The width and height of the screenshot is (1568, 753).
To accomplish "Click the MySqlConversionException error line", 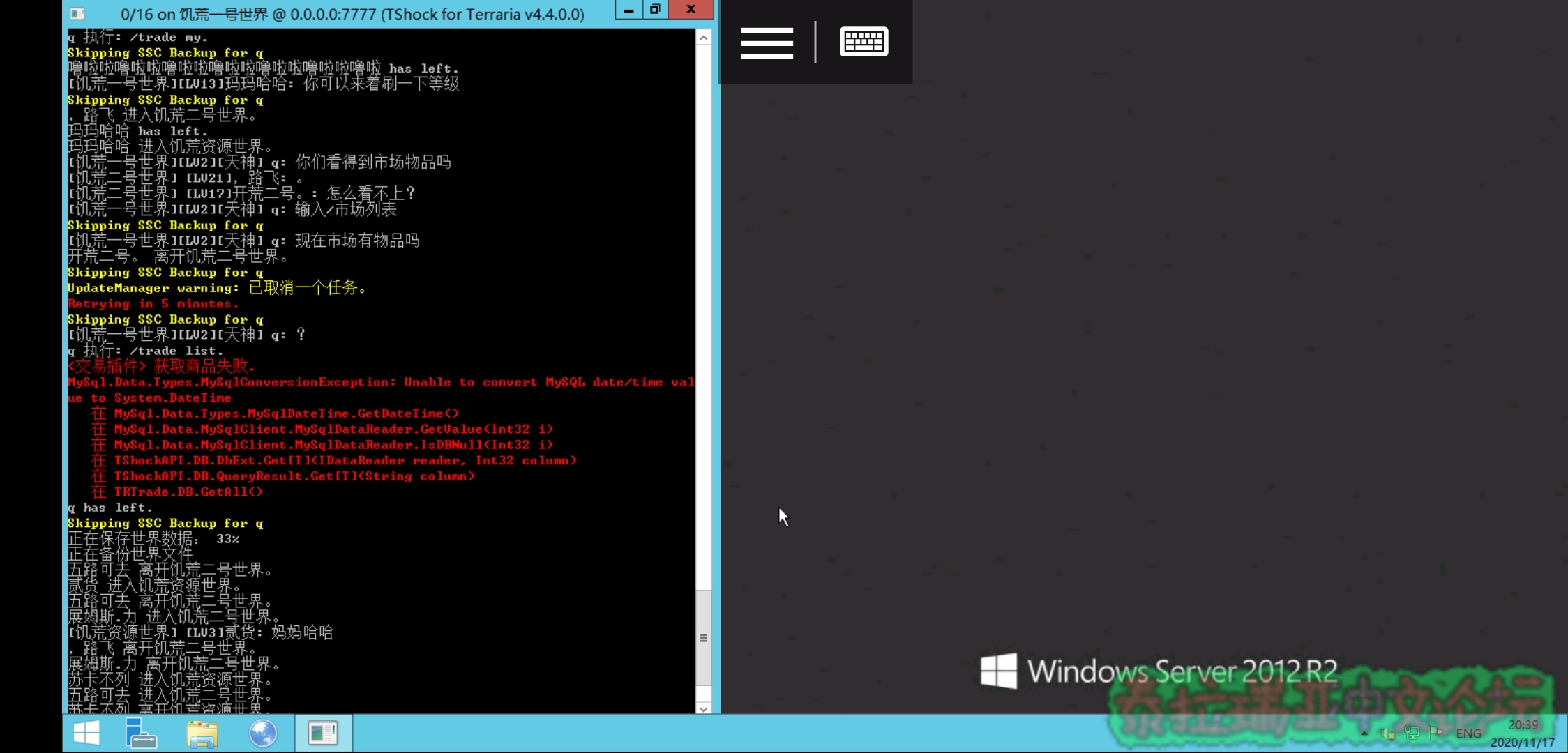I will [x=381, y=382].
